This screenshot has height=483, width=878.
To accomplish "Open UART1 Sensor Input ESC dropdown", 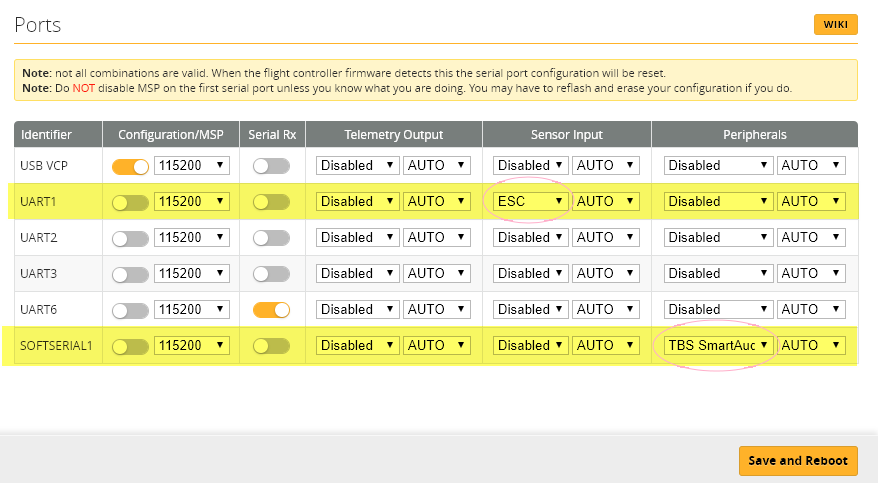I will click(531, 201).
